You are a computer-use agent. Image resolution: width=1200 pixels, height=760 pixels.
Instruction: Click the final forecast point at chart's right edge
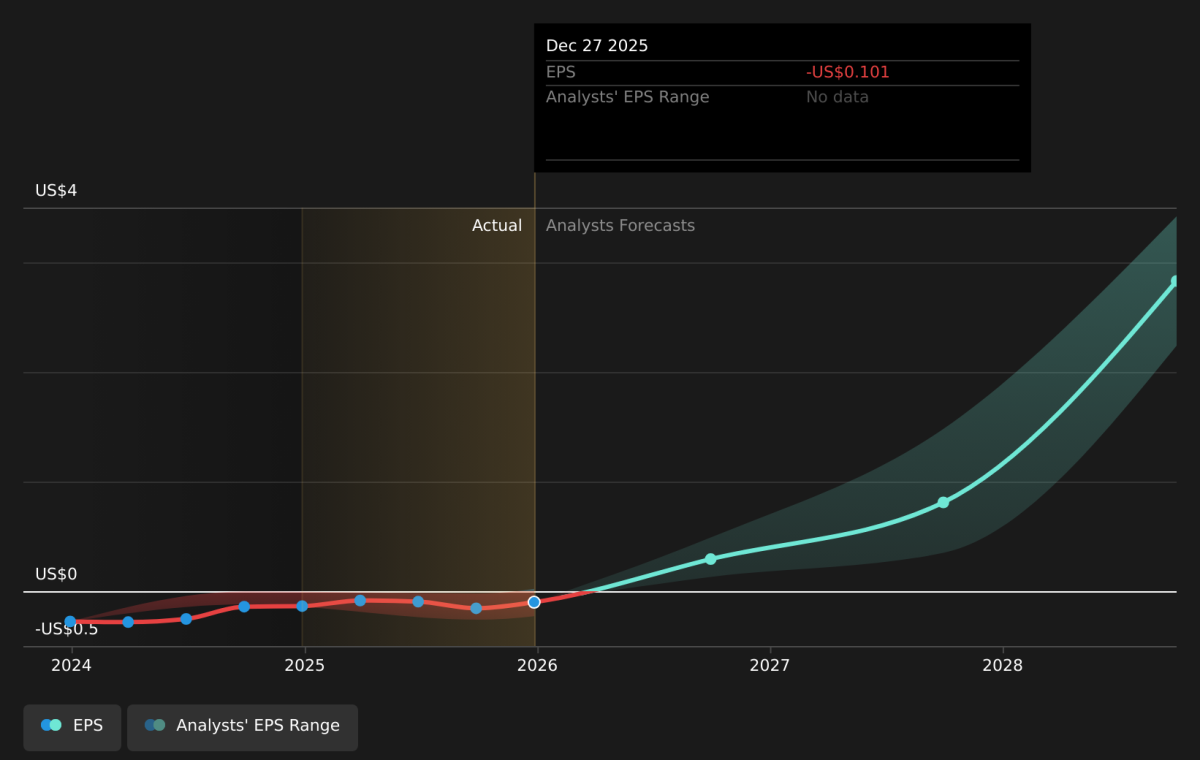[1175, 282]
